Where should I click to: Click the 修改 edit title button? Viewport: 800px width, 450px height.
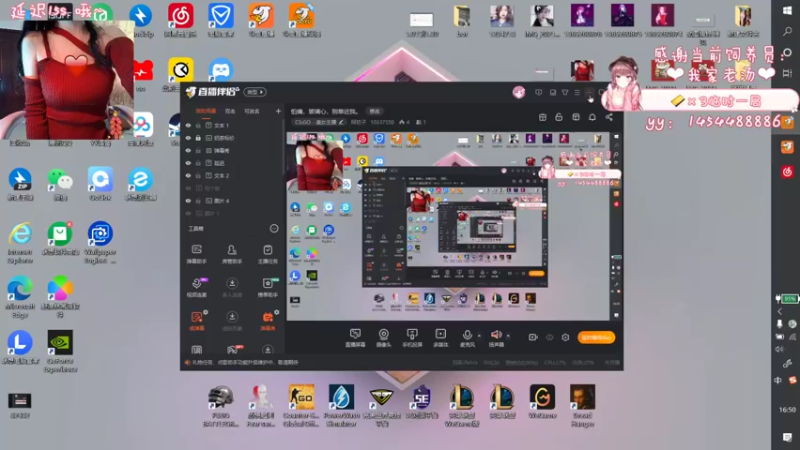[x=374, y=111]
